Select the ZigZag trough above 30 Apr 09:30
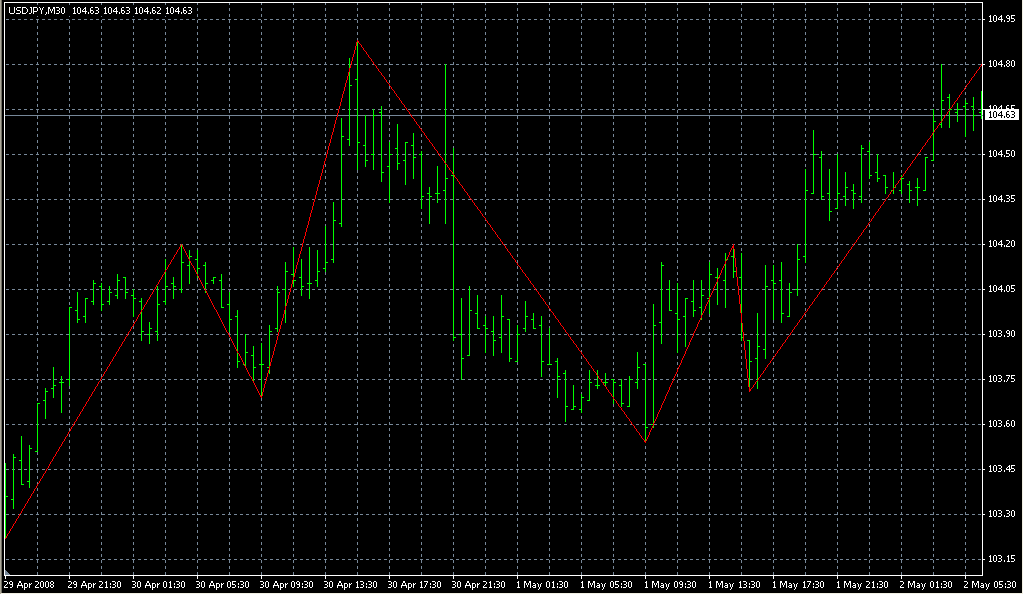The image size is (1024, 594). 261,398
